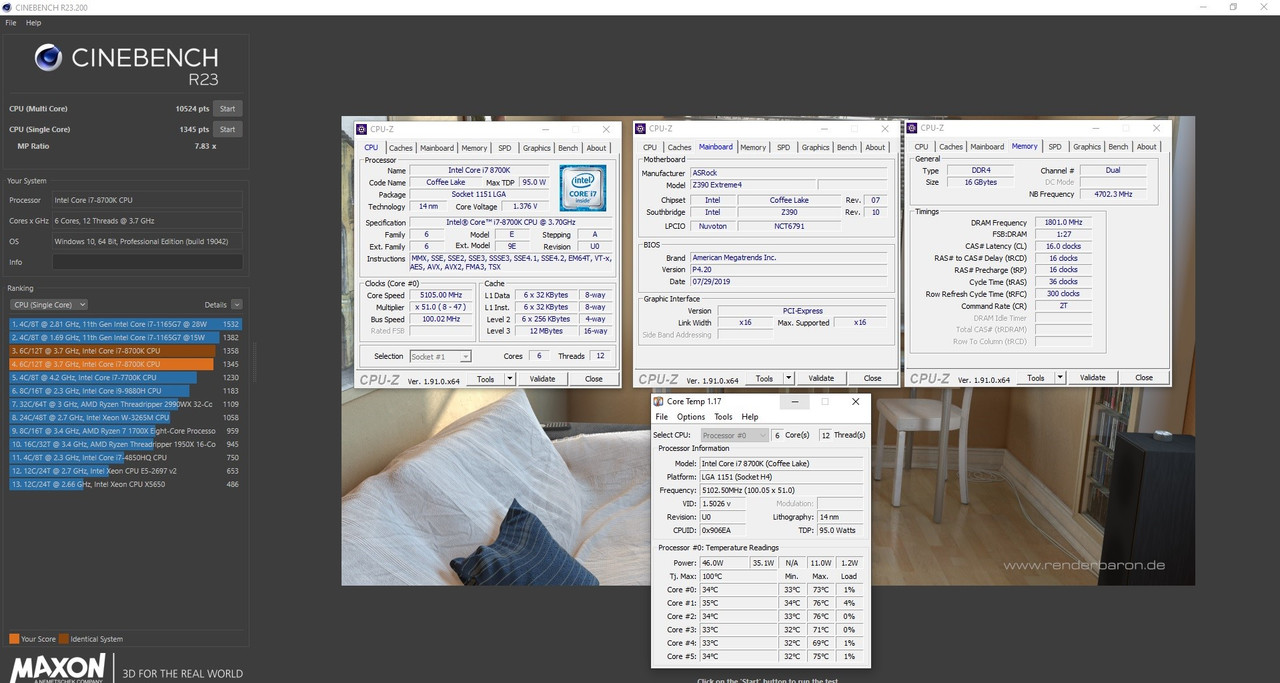Click the Core Speed value 5105.00 MHz
The image size is (1280, 683).
(x=441, y=296)
